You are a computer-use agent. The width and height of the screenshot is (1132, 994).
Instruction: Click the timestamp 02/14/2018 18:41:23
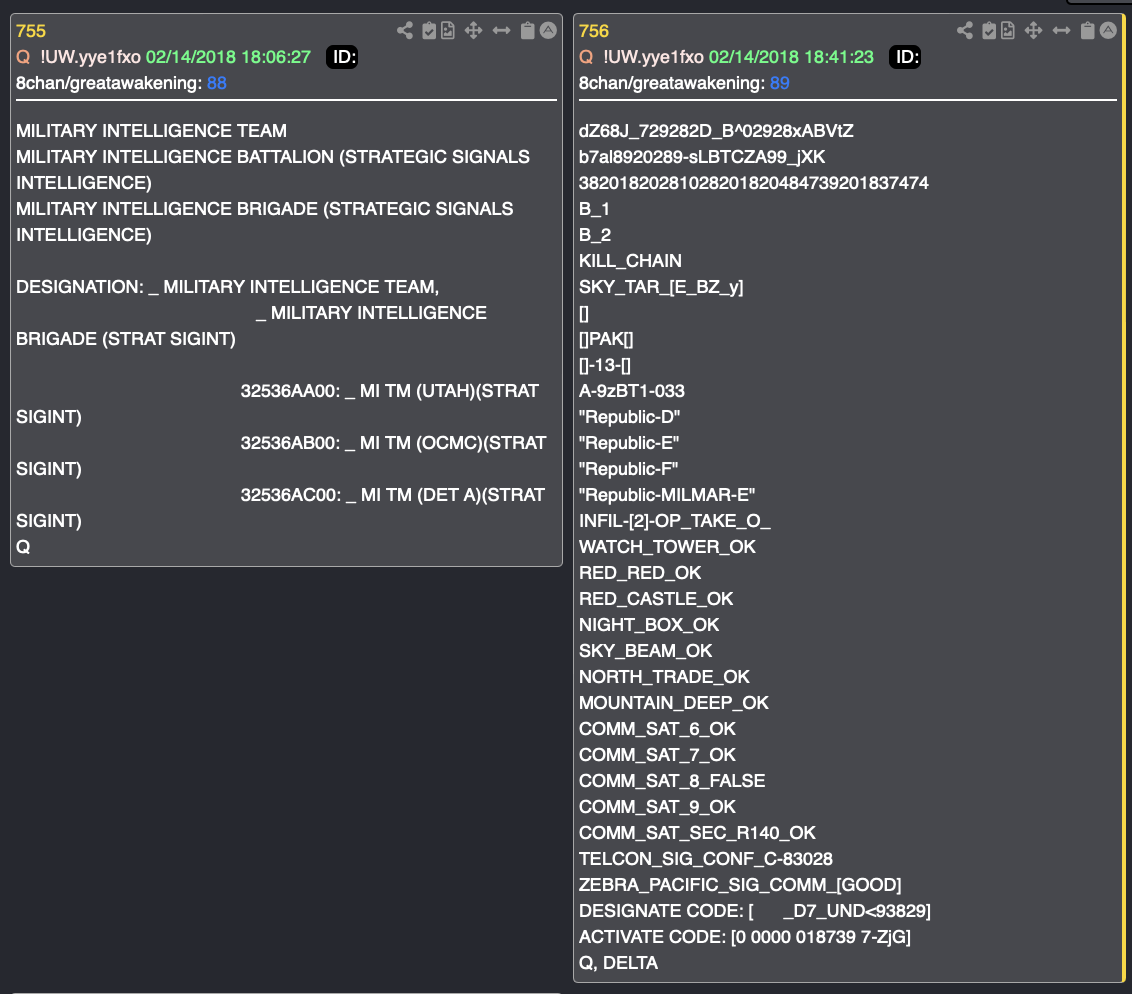(791, 57)
